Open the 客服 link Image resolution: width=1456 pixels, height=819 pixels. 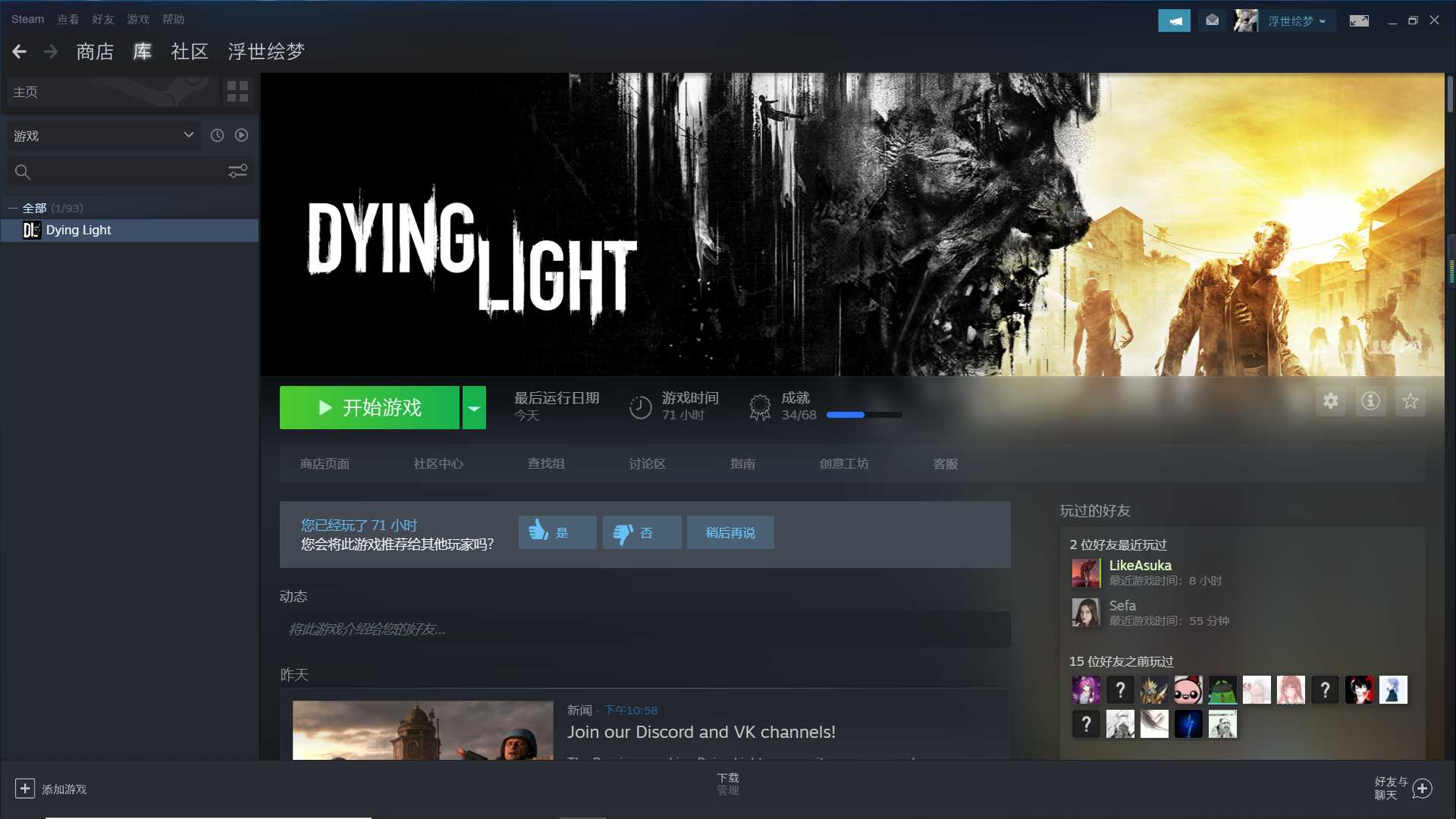[946, 463]
